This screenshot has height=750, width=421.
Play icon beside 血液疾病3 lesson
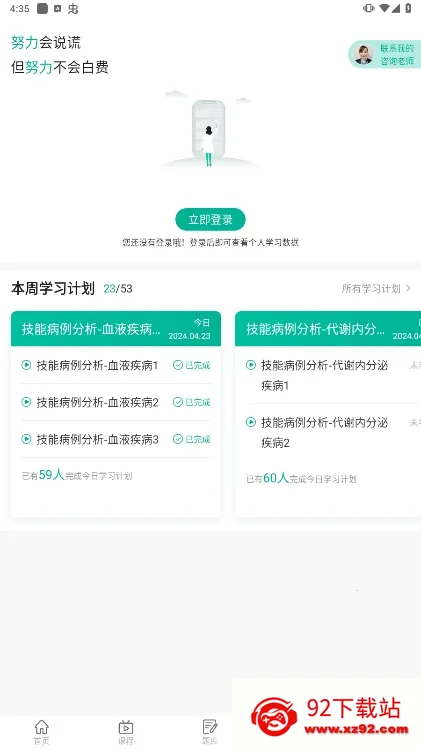pyautogui.click(x=26, y=439)
